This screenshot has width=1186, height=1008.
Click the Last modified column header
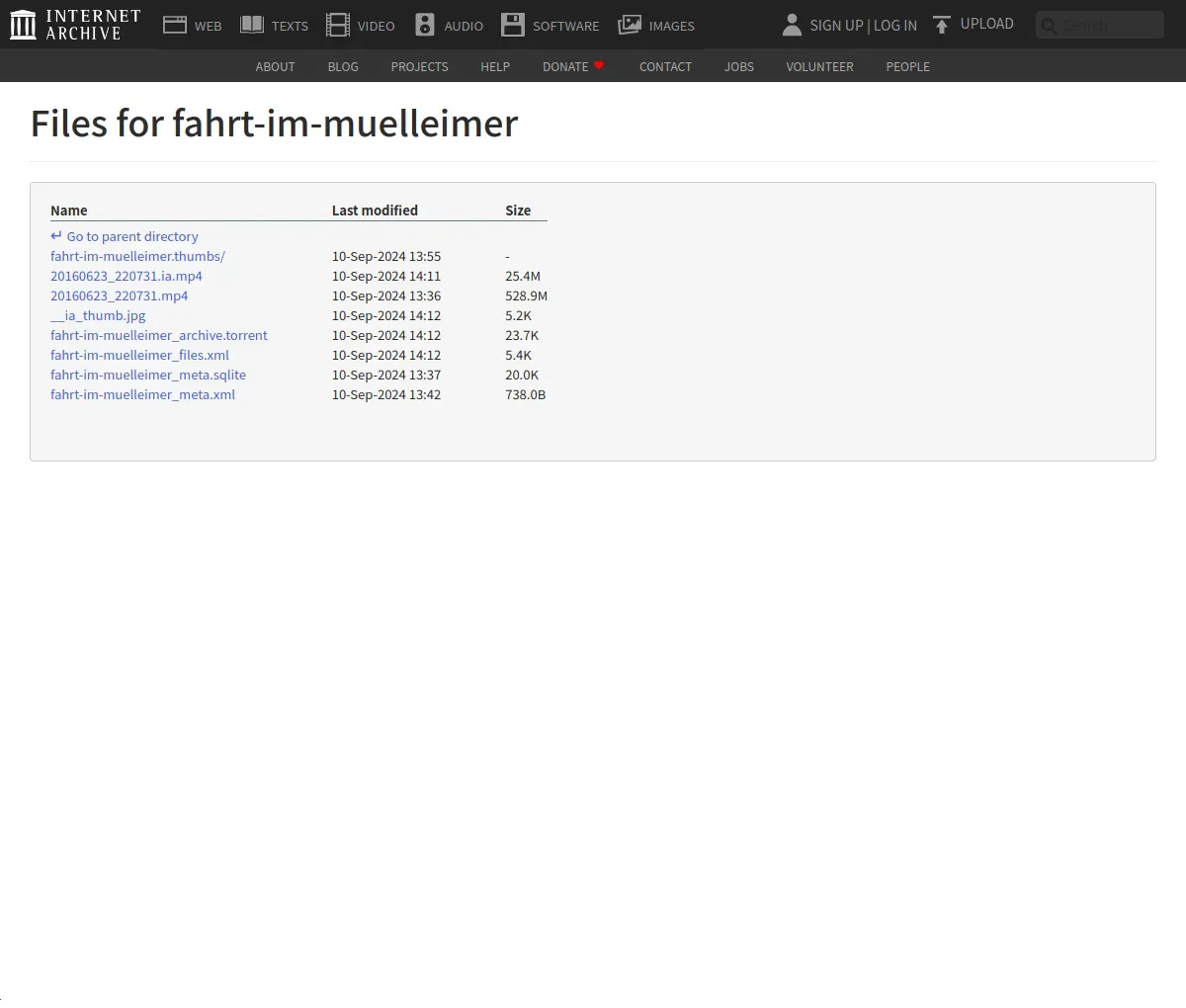[x=375, y=210]
